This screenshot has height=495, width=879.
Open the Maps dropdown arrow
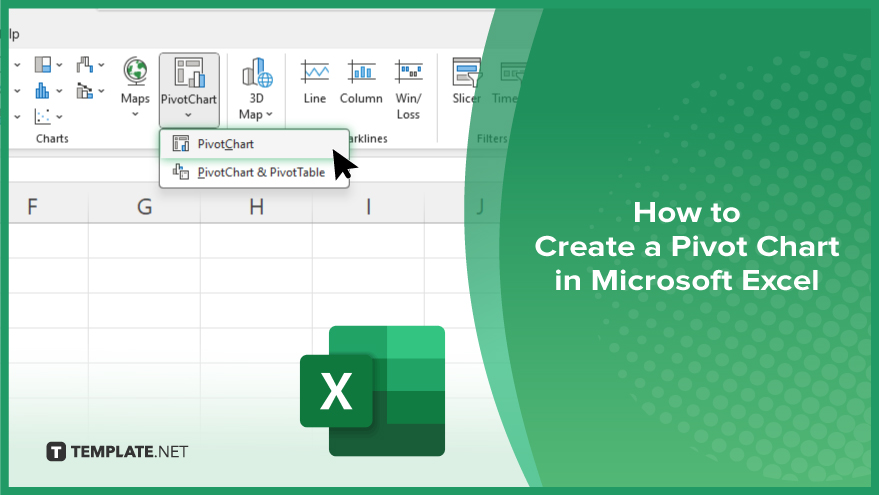pos(135,114)
